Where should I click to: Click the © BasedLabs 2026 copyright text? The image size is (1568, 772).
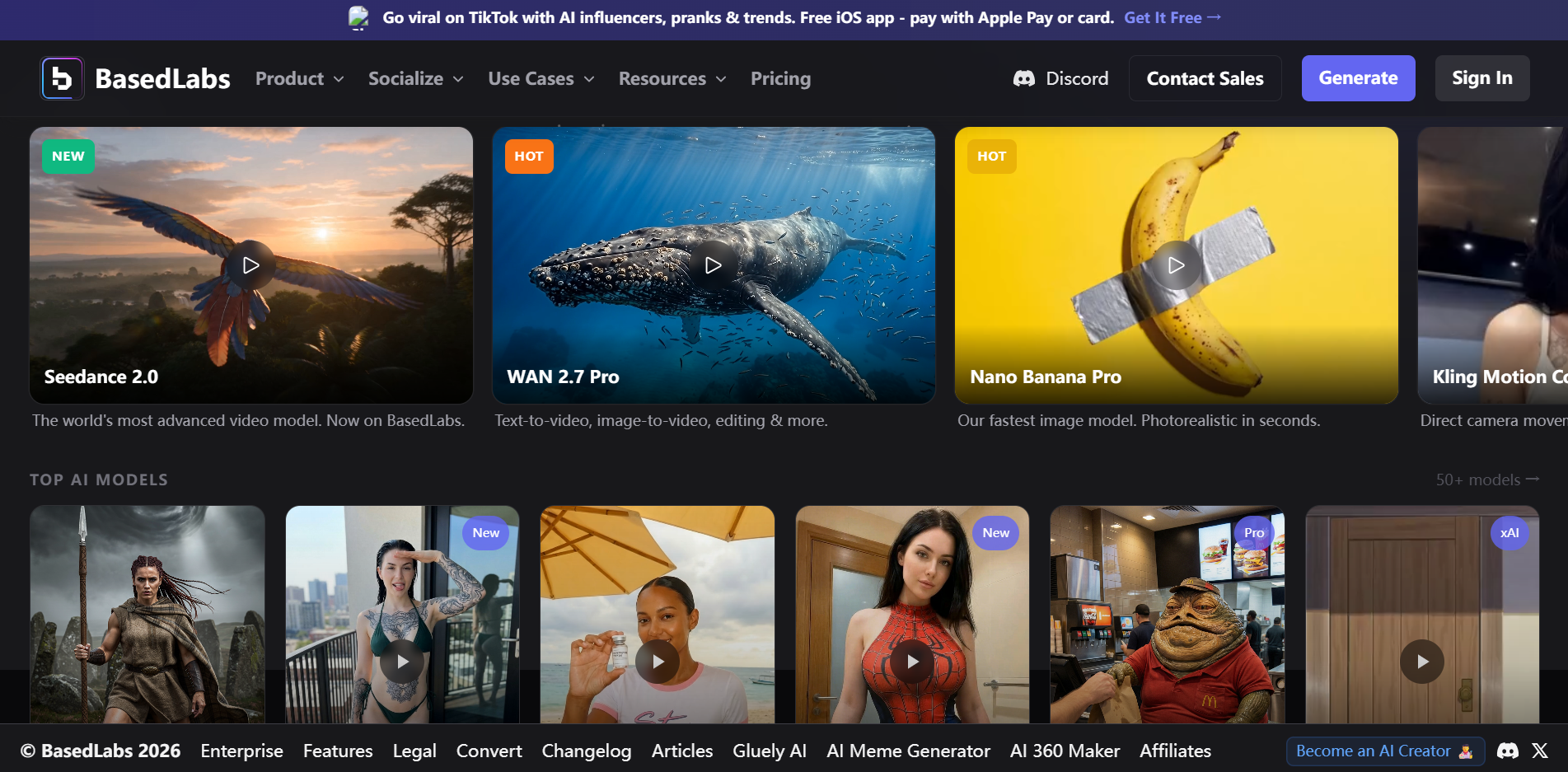point(101,751)
